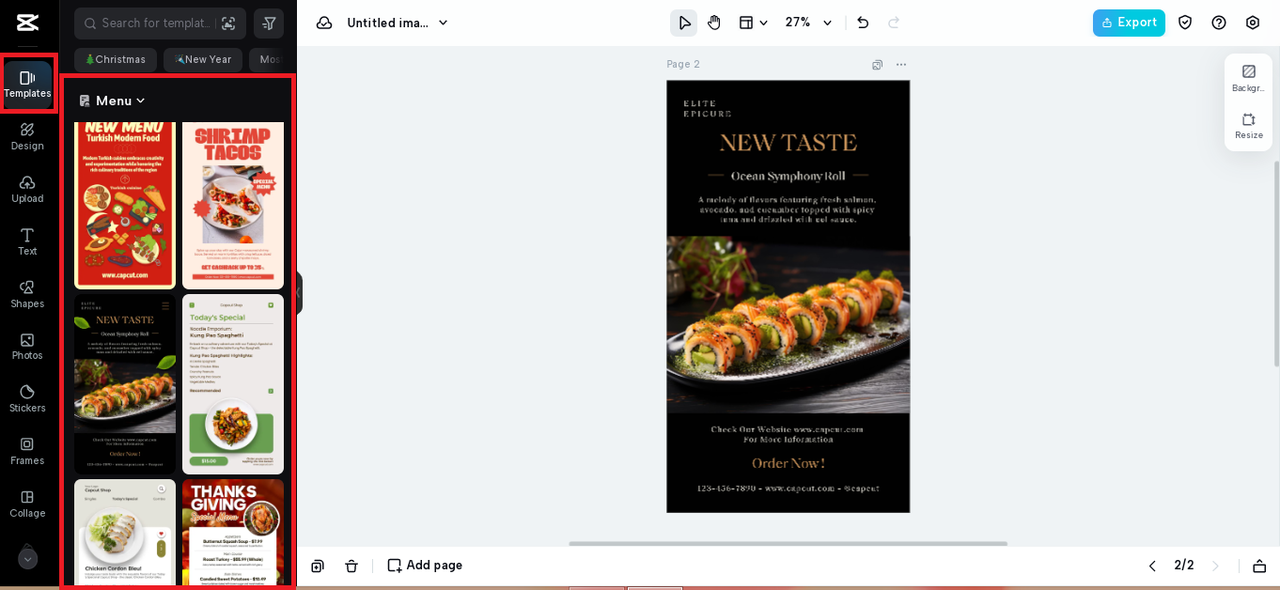Screen dimensions: 1280x590
Task: Click the 2/2 page indicator
Action: point(1184,566)
